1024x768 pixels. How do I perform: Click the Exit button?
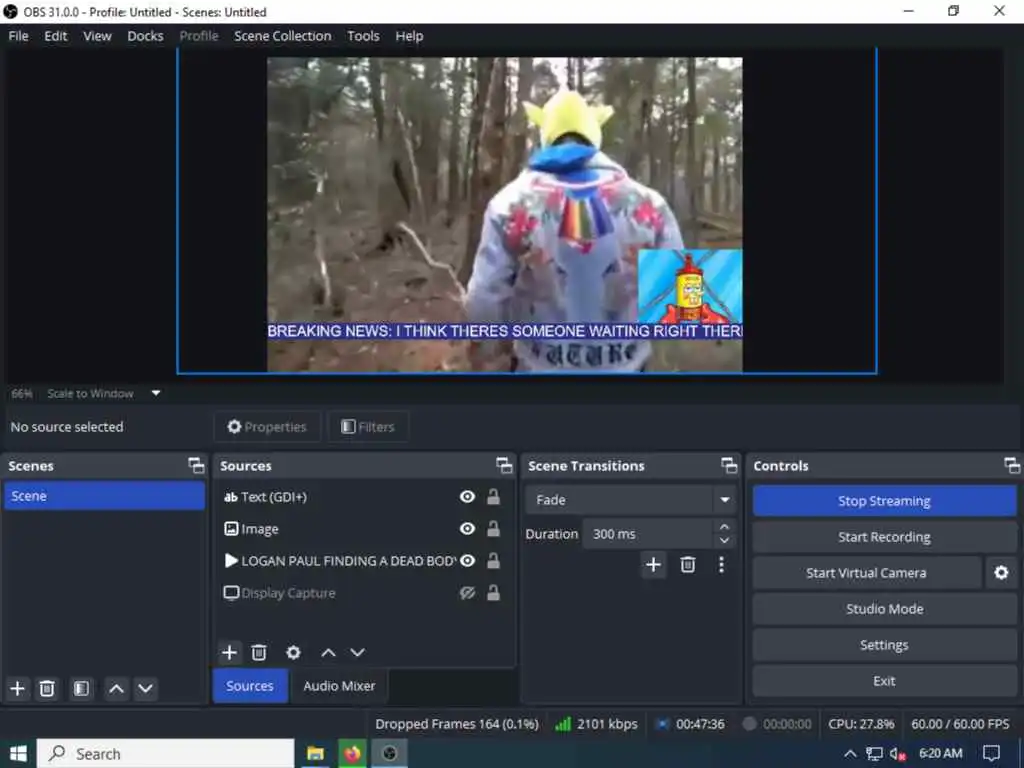click(x=884, y=680)
